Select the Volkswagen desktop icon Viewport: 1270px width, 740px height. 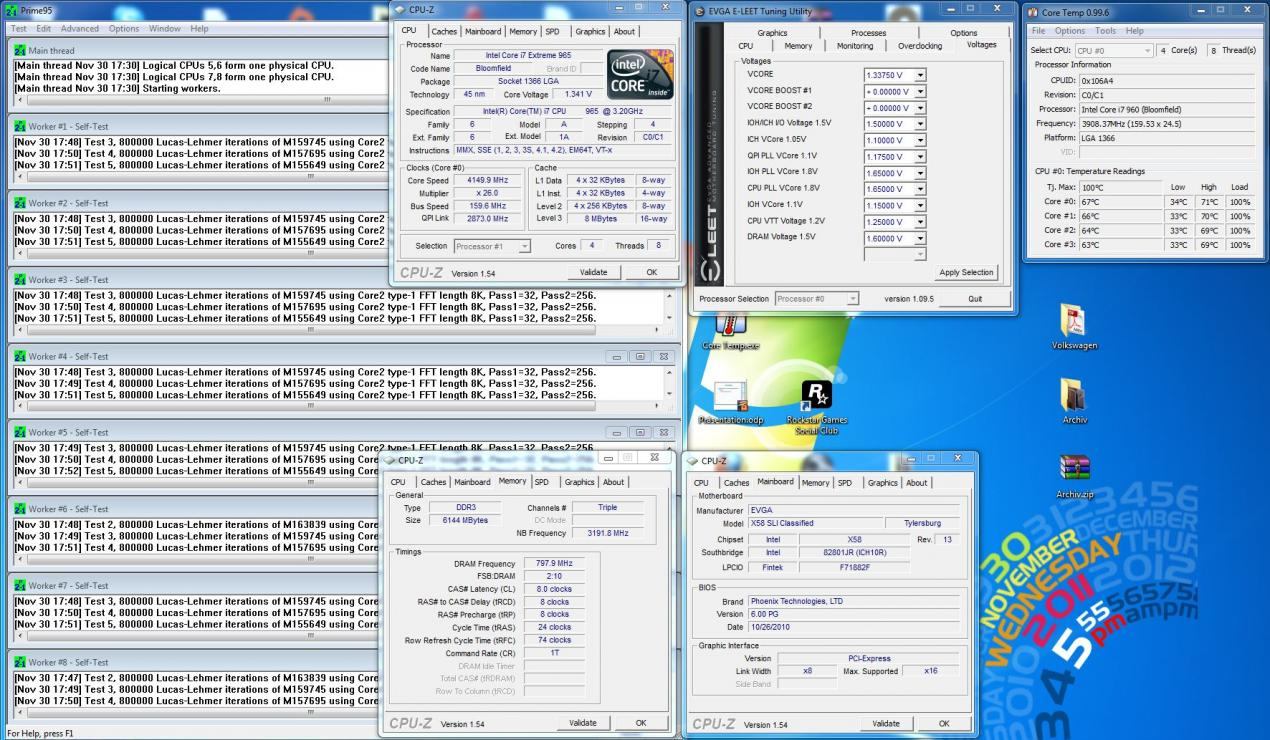point(1074,320)
